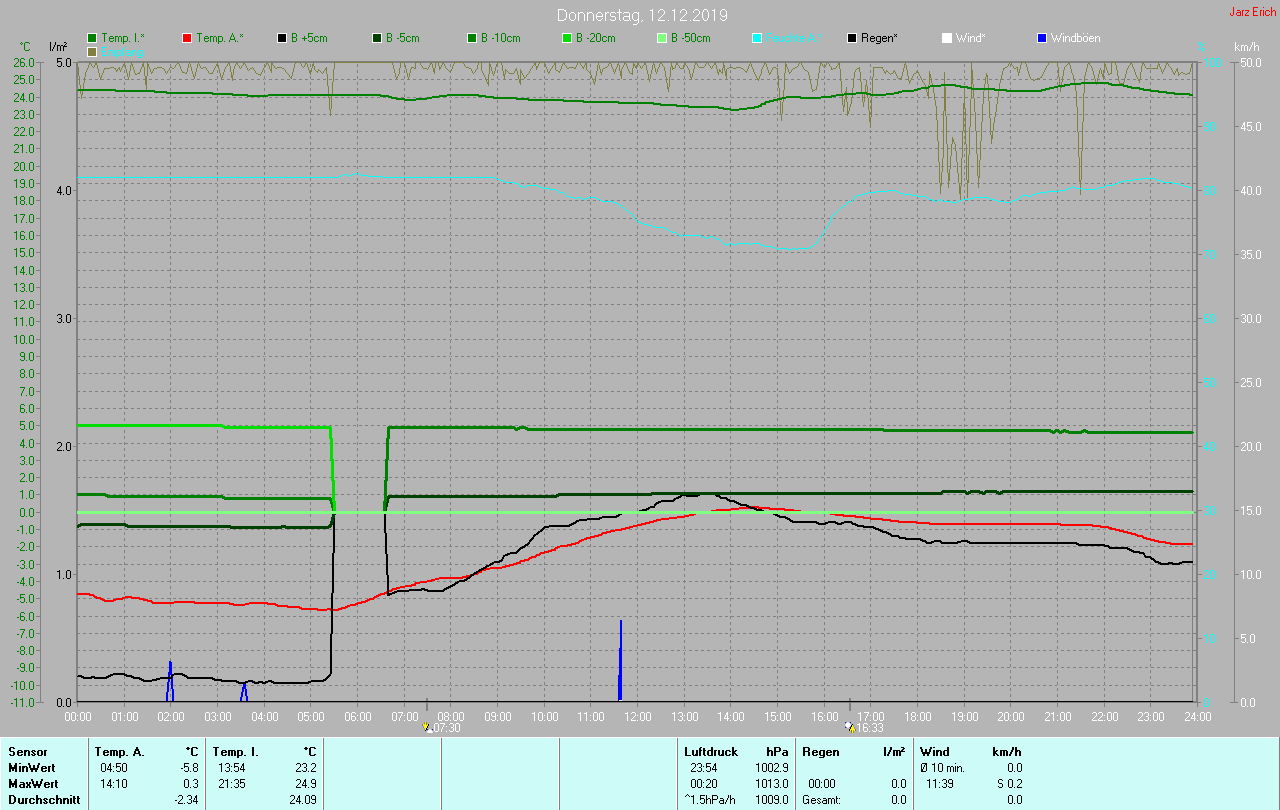
Task: Click the green Temp. I.* legend square
Action: click(x=92, y=38)
